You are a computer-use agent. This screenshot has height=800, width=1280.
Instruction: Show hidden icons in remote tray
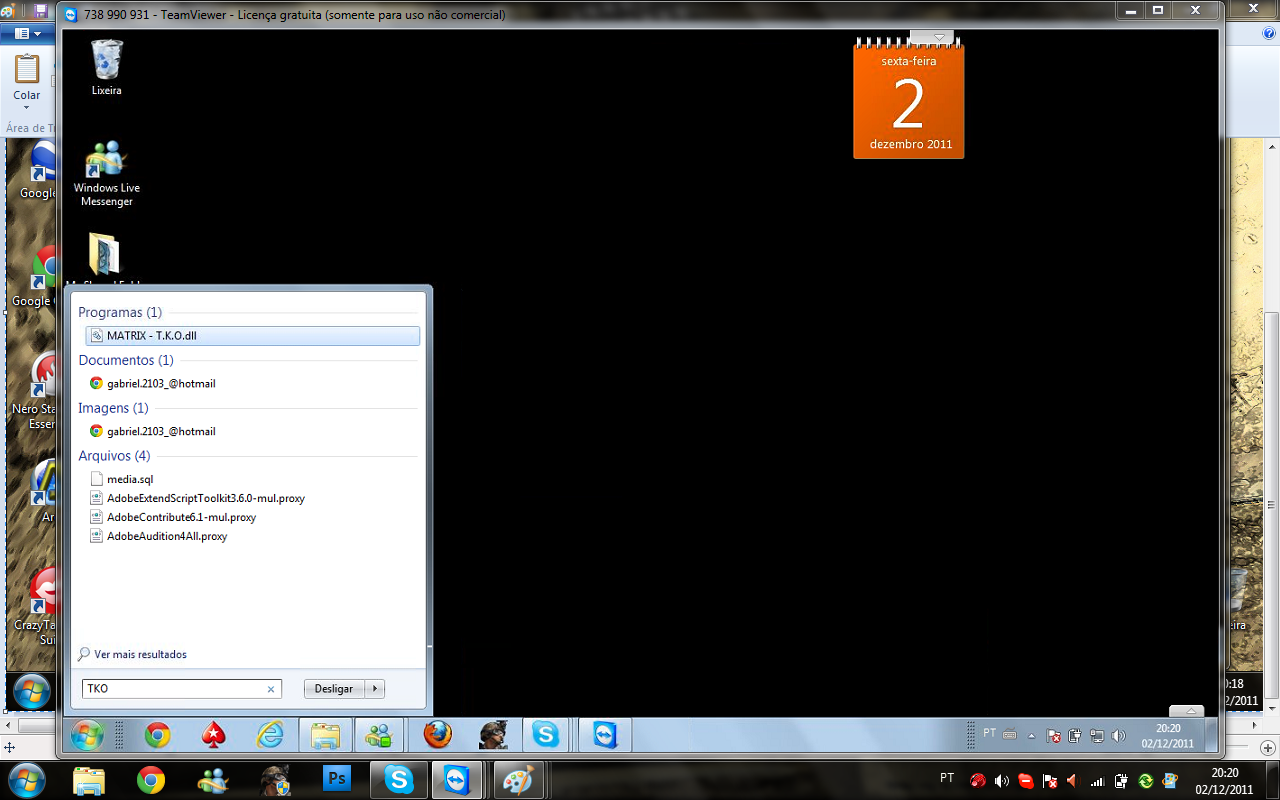tap(1032, 737)
